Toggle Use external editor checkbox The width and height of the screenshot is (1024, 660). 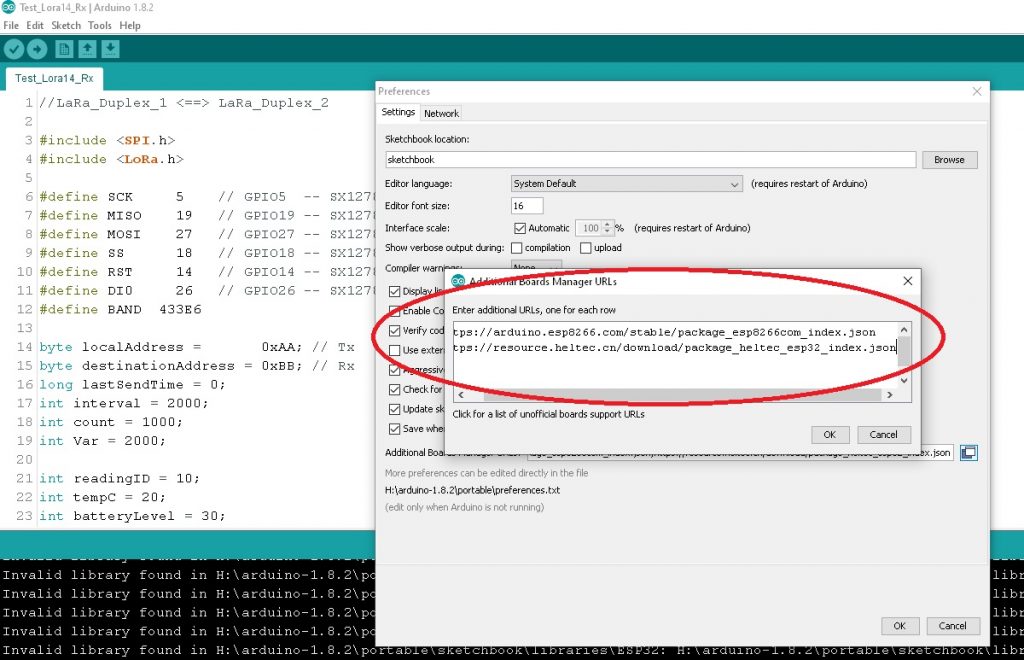394,350
